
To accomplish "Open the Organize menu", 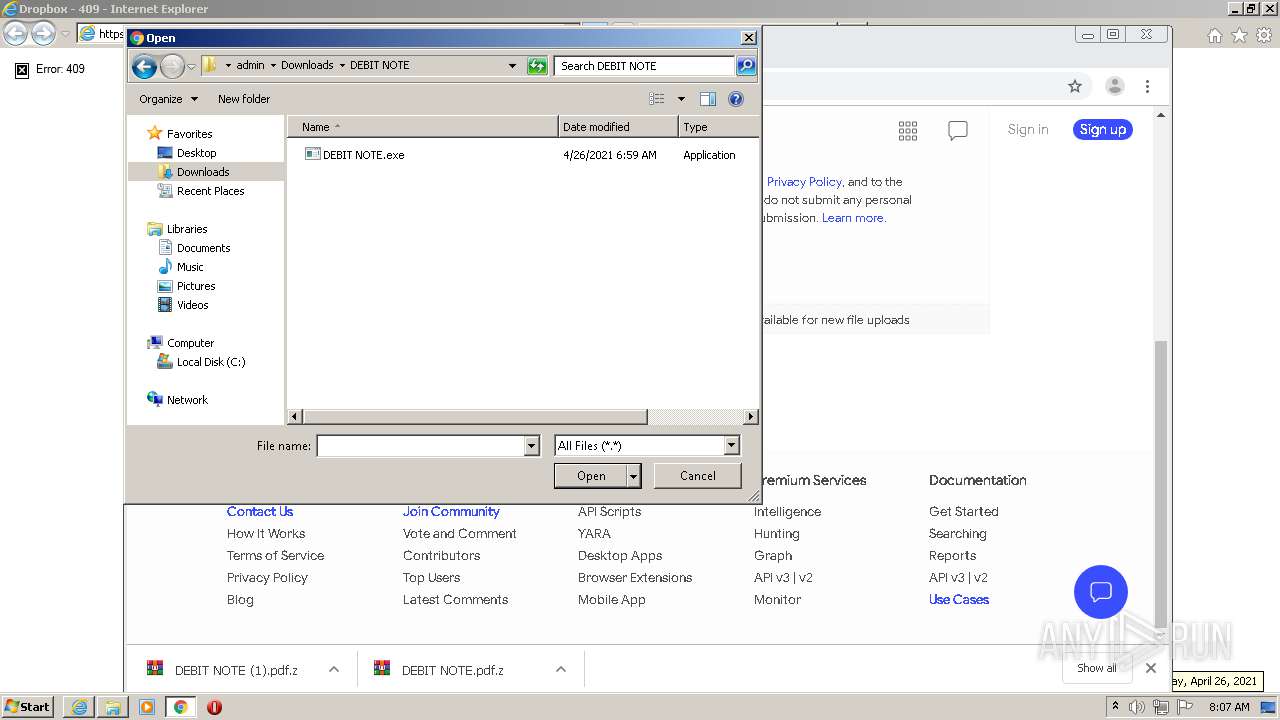I will 168,99.
